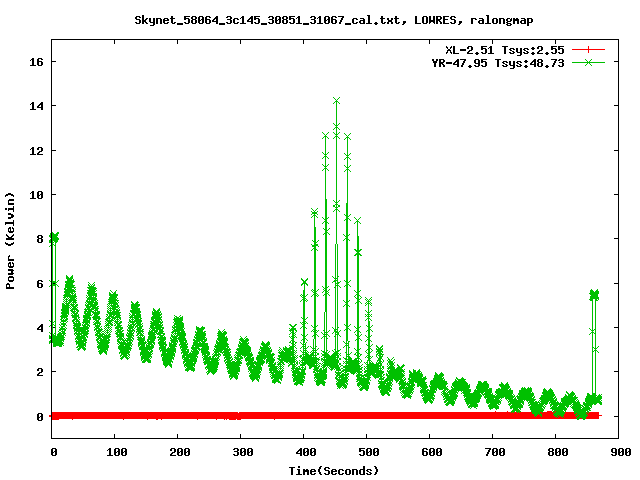This screenshot has width=640, height=480.
Task: Click y-axis tick label 16
Action: coord(36,62)
